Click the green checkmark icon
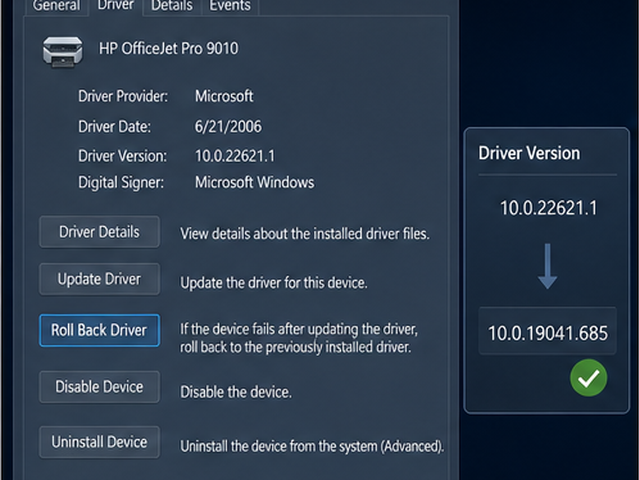The height and width of the screenshot is (480, 639). 588,378
